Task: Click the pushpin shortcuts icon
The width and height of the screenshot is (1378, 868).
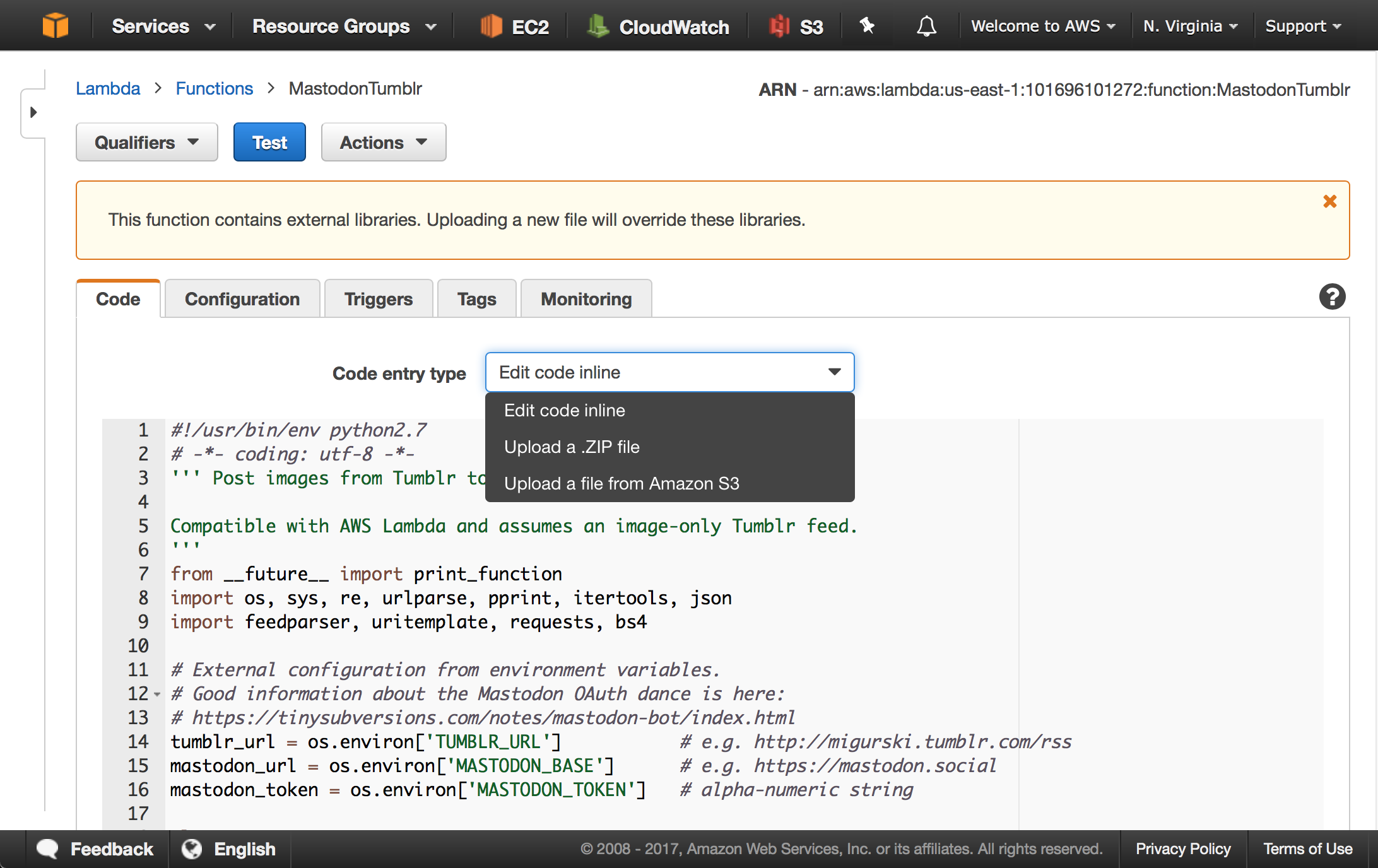Action: coord(868,26)
